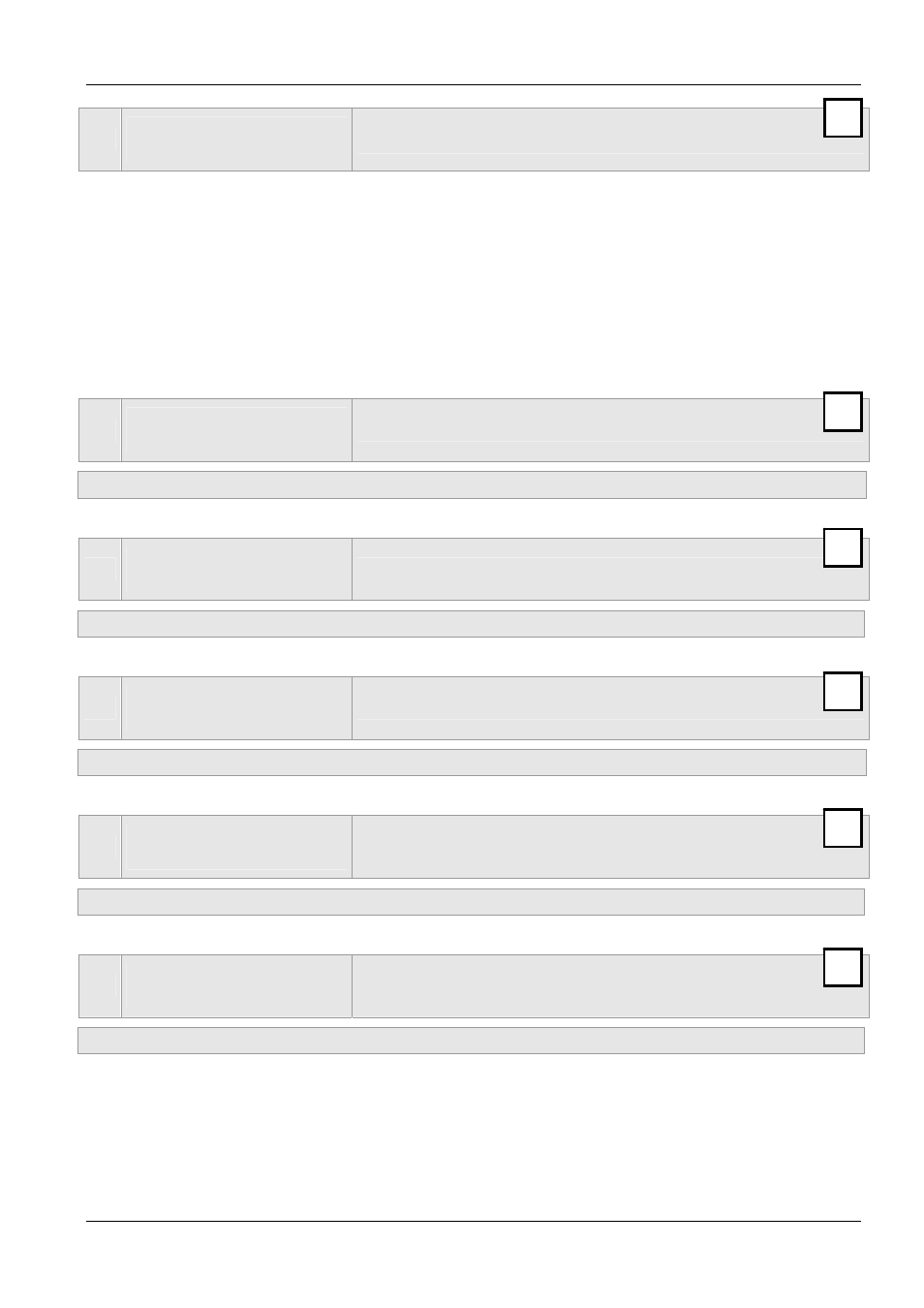This screenshot has height=1308, width=924.
Task: Click the wide gray bar under fifth row
Action: tap(471, 902)
